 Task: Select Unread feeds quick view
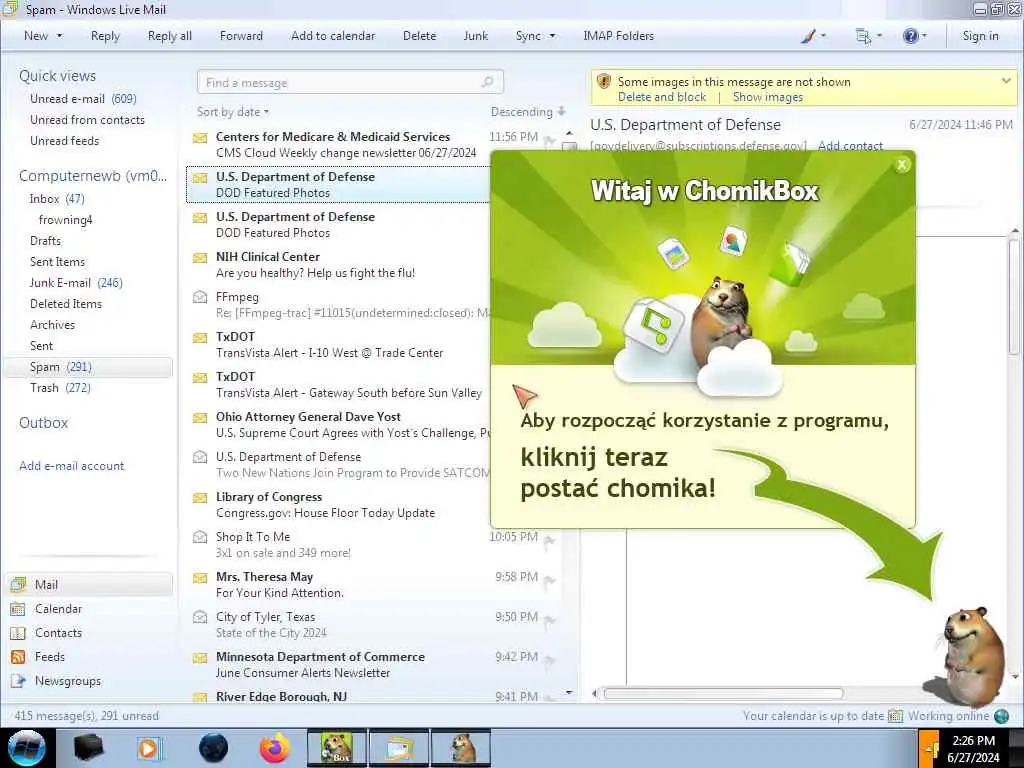tap(64, 140)
